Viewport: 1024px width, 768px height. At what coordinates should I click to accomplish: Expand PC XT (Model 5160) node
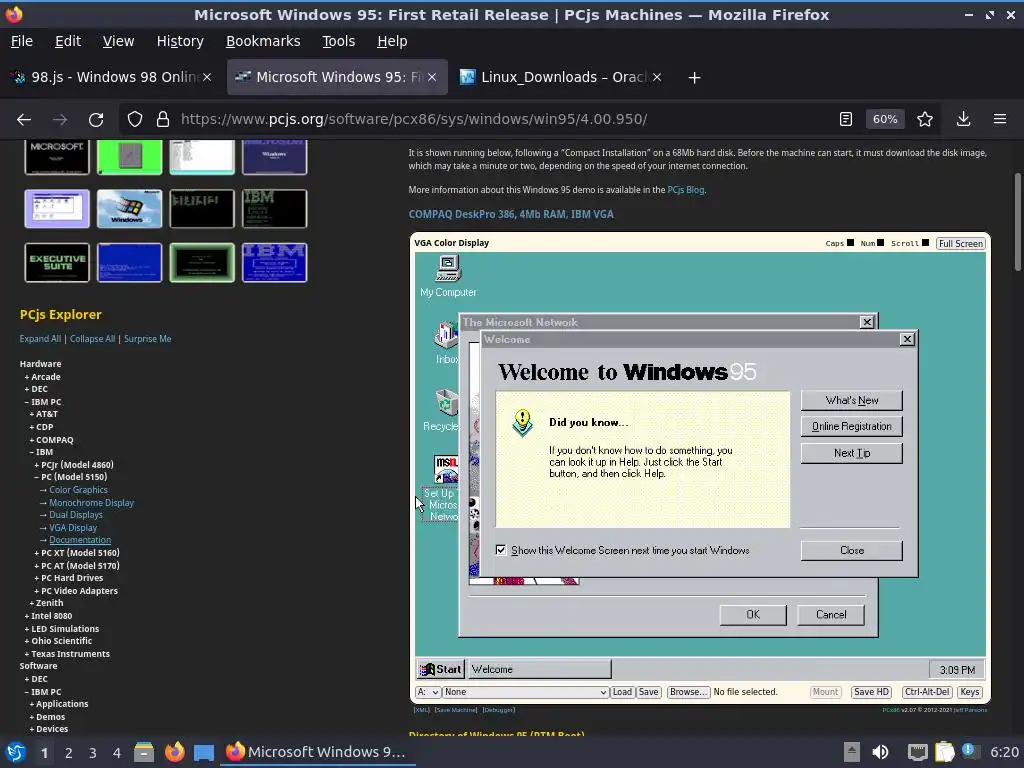point(77,552)
